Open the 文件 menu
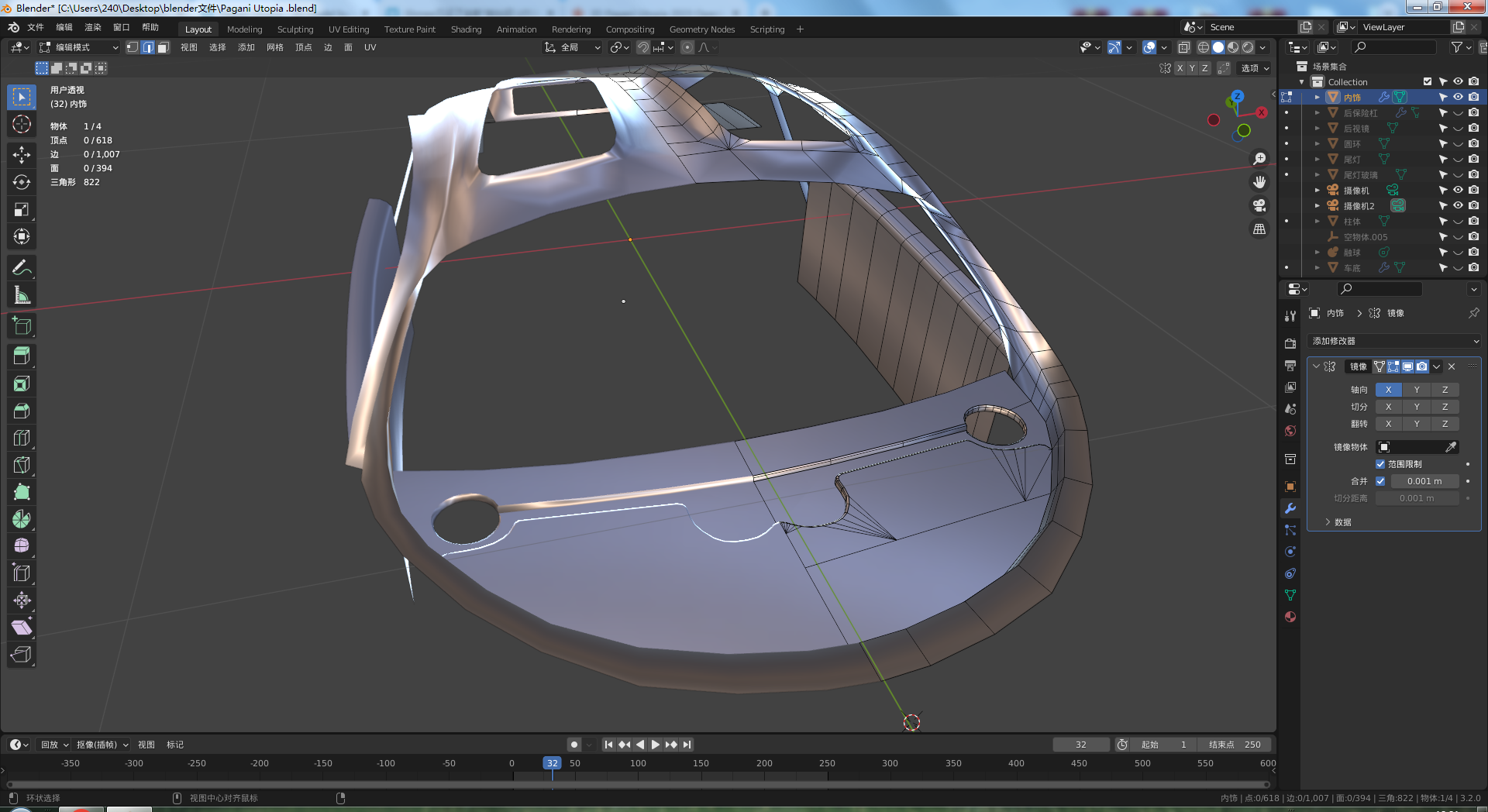This screenshot has height=812, width=1488. click(36, 27)
